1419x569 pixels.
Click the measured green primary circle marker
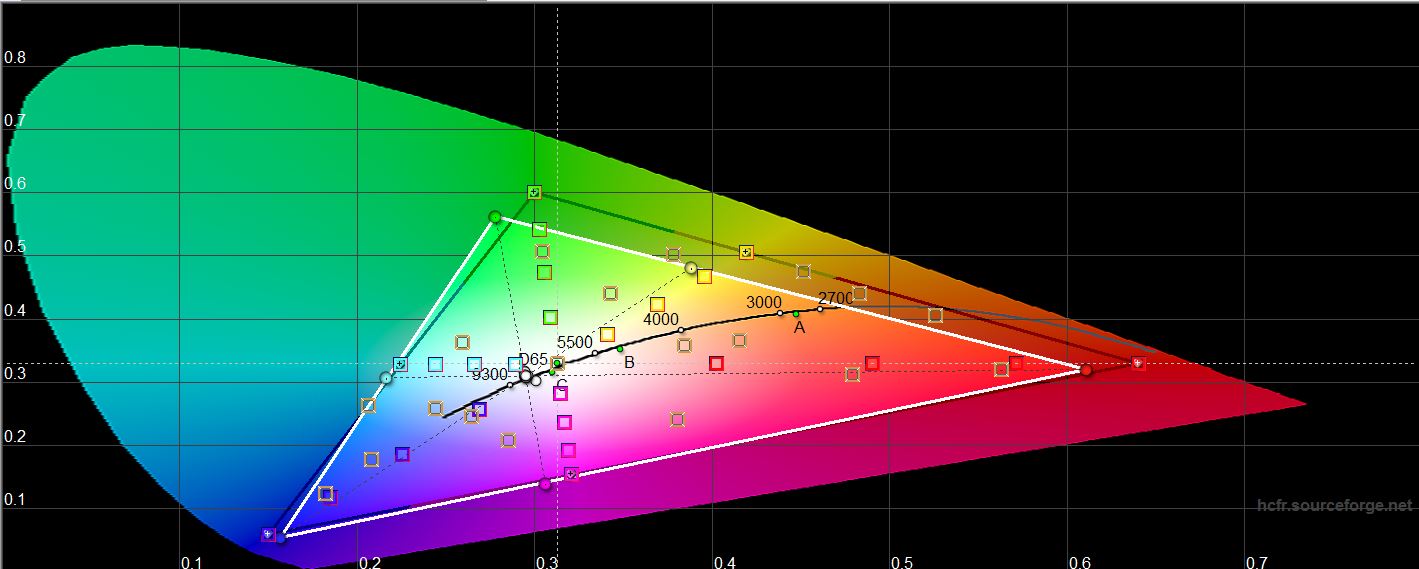(495, 217)
